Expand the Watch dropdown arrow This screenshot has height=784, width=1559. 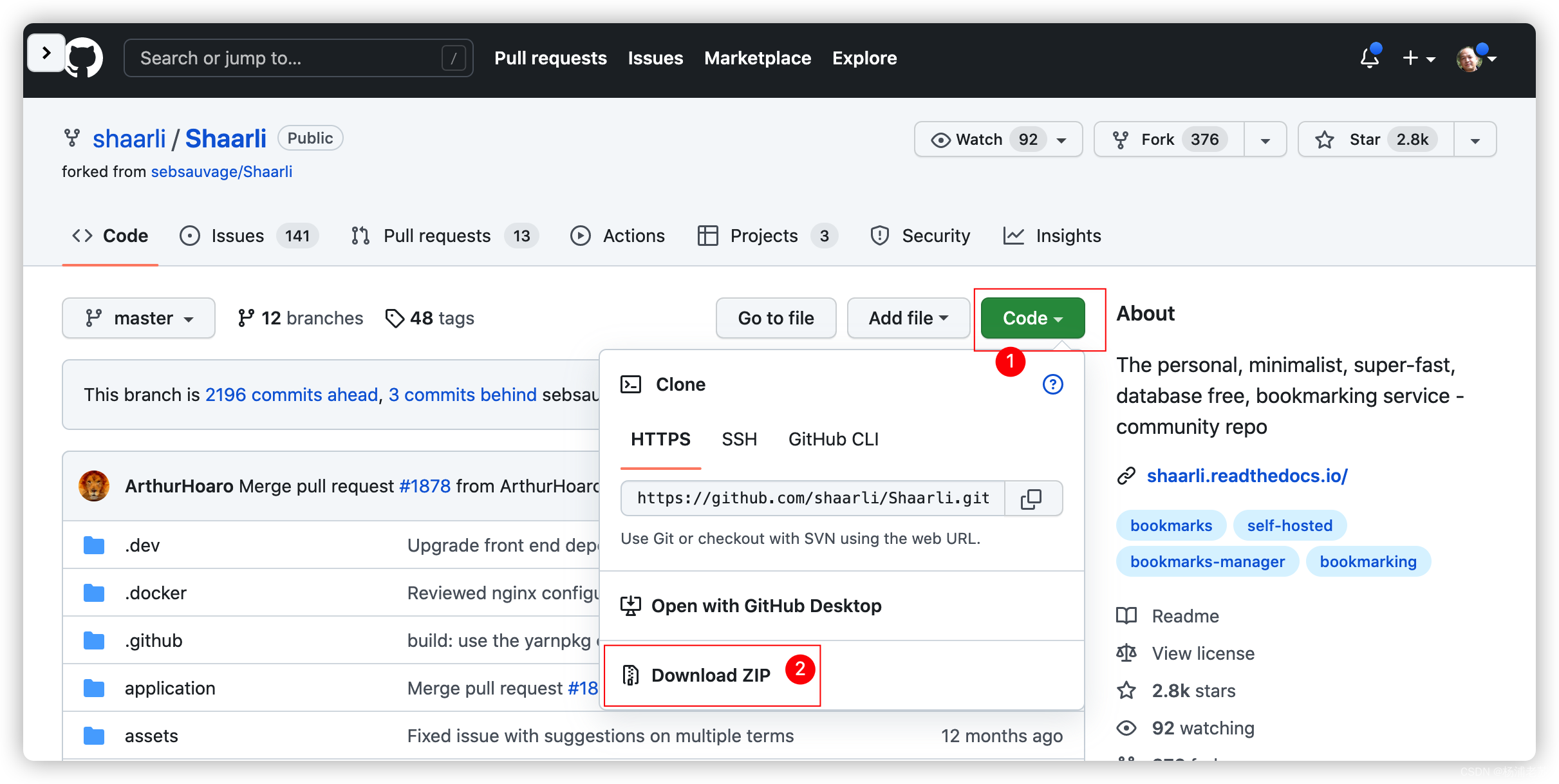click(1062, 140)
